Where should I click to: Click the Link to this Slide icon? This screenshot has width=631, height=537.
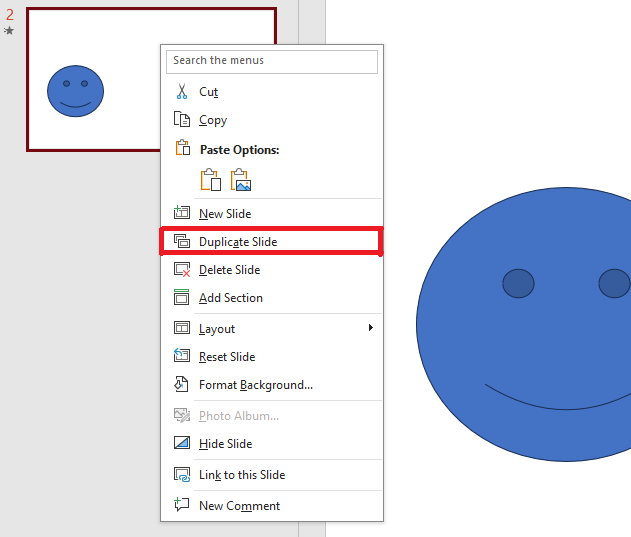coord(181,475)
